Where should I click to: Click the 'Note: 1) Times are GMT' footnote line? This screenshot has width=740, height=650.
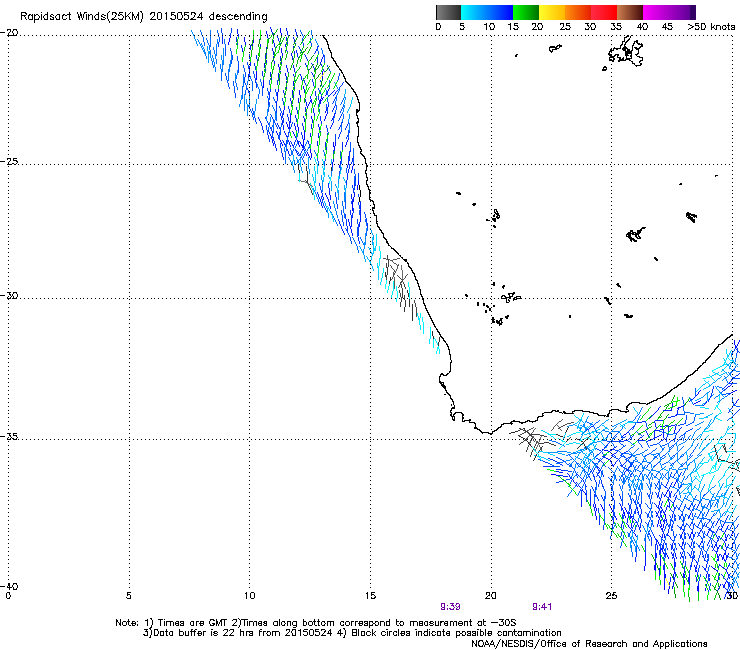point(316,623)
